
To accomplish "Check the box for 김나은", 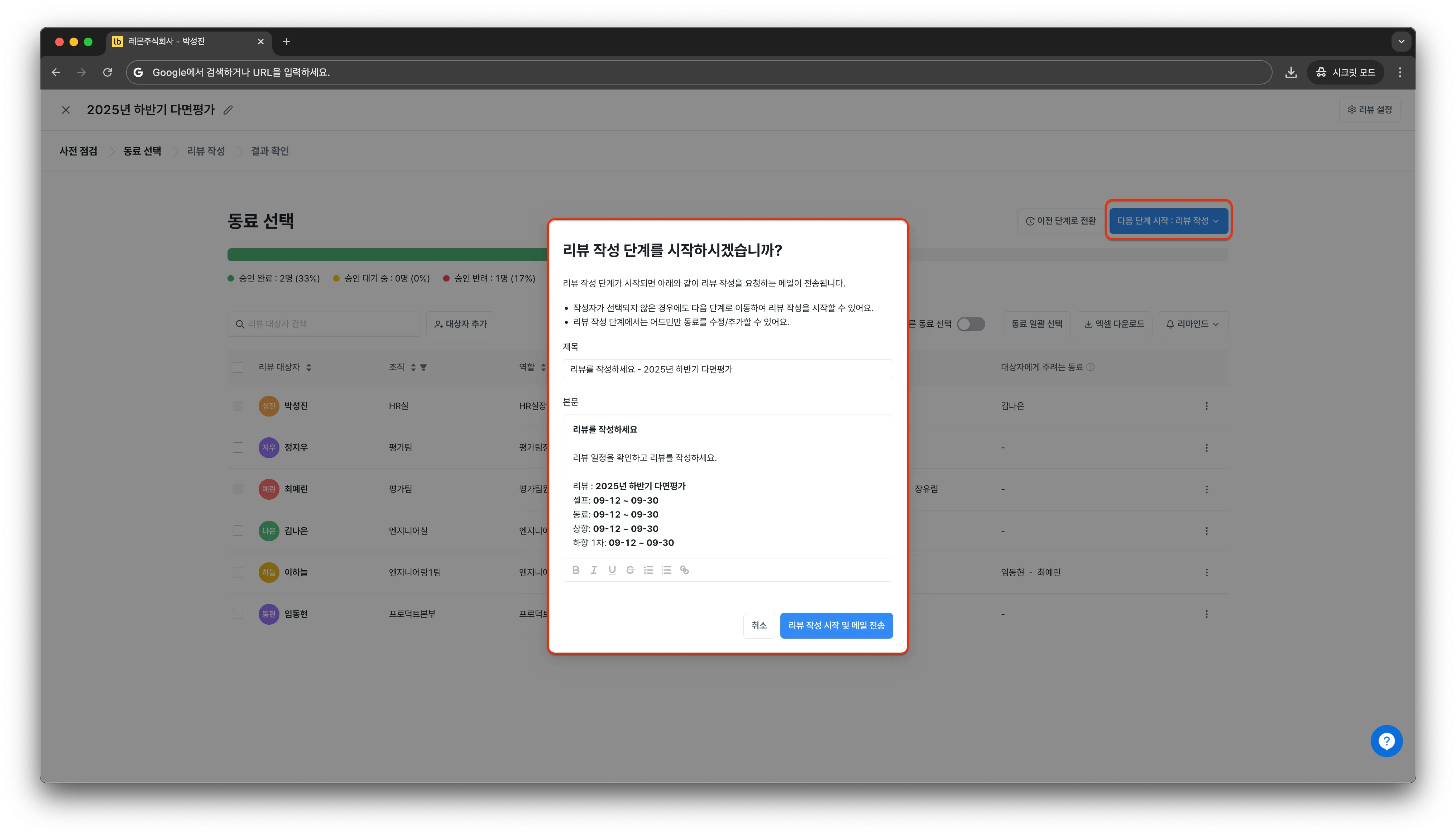I will (238, 531).
